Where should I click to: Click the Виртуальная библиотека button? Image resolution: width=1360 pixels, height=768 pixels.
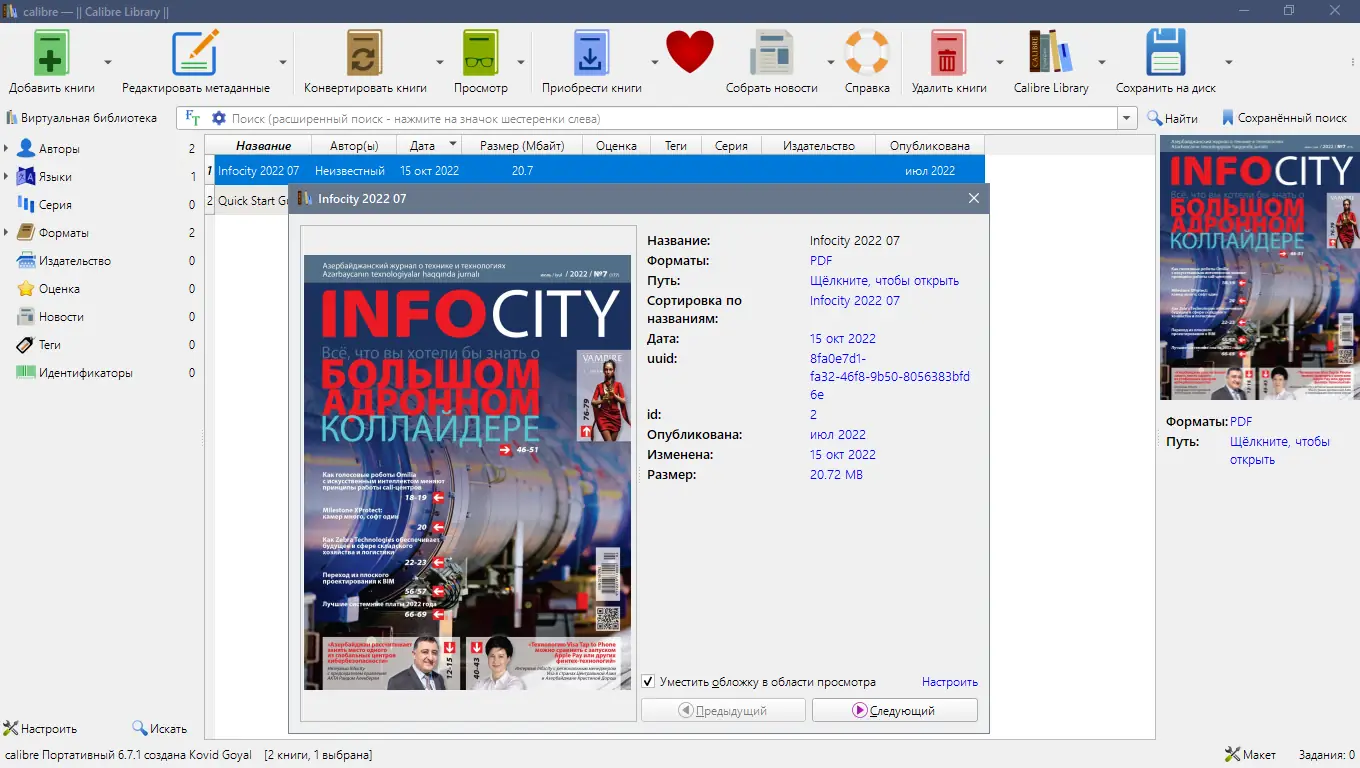pos(81,118)
